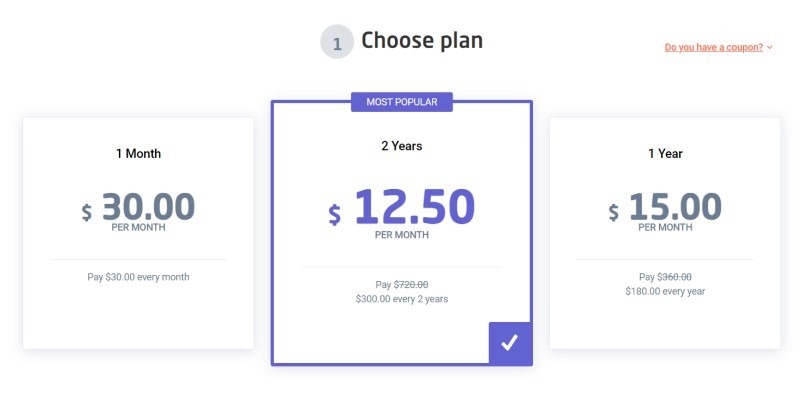
Task: Click the struck-through $720.00 price
Action: pyautogui.click(x=411, y=285)
